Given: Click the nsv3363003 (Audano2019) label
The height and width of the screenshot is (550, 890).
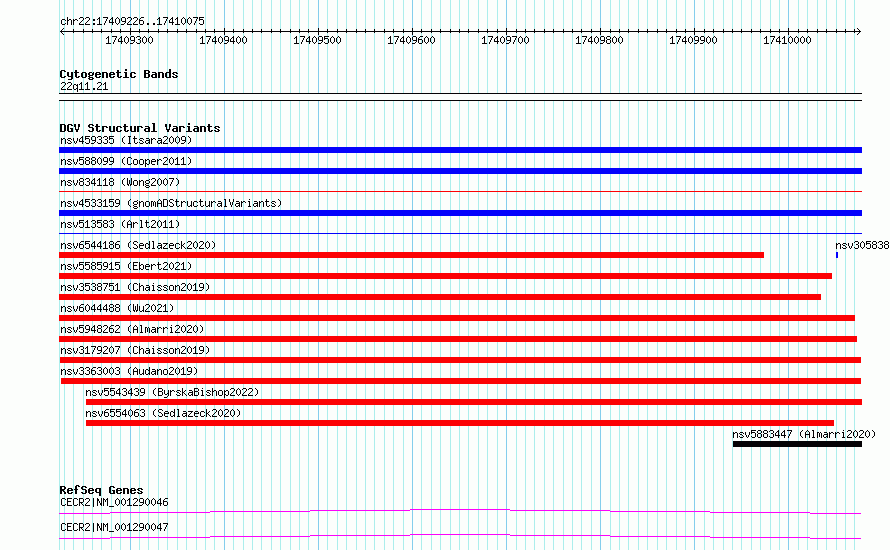Looking at the screenshot, I should [129, 371].
